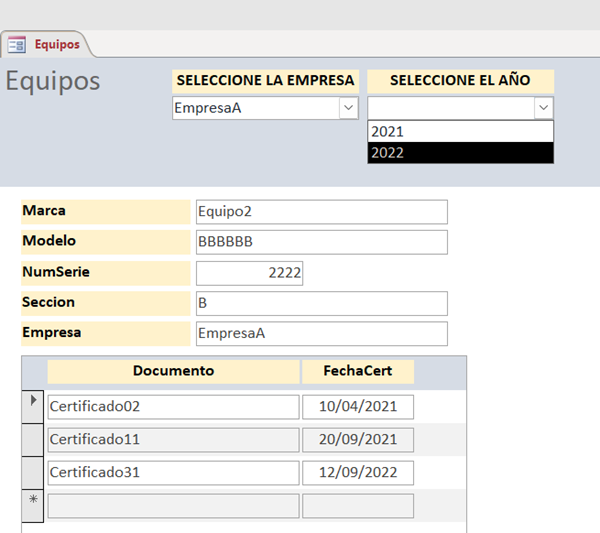600x533 pixels.
Task: Open the company dropdown arrow beside EmpresaA
Action: point(349,108)
